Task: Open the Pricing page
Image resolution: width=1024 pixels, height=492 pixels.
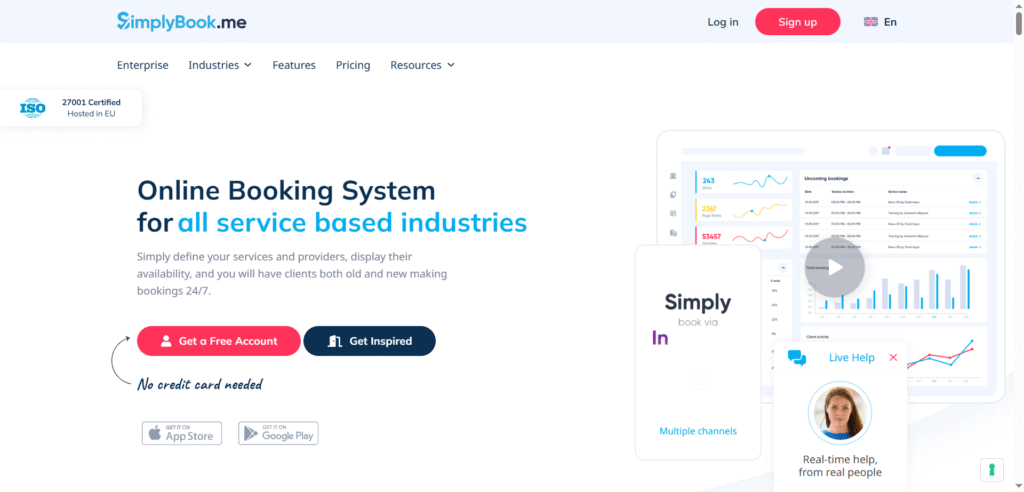Action: point(353,65)
